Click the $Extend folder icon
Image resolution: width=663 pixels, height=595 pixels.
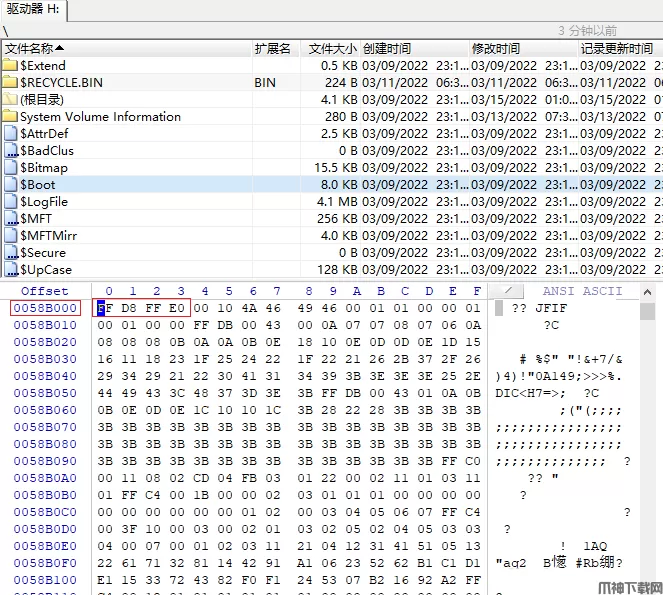tap(10, 65)
